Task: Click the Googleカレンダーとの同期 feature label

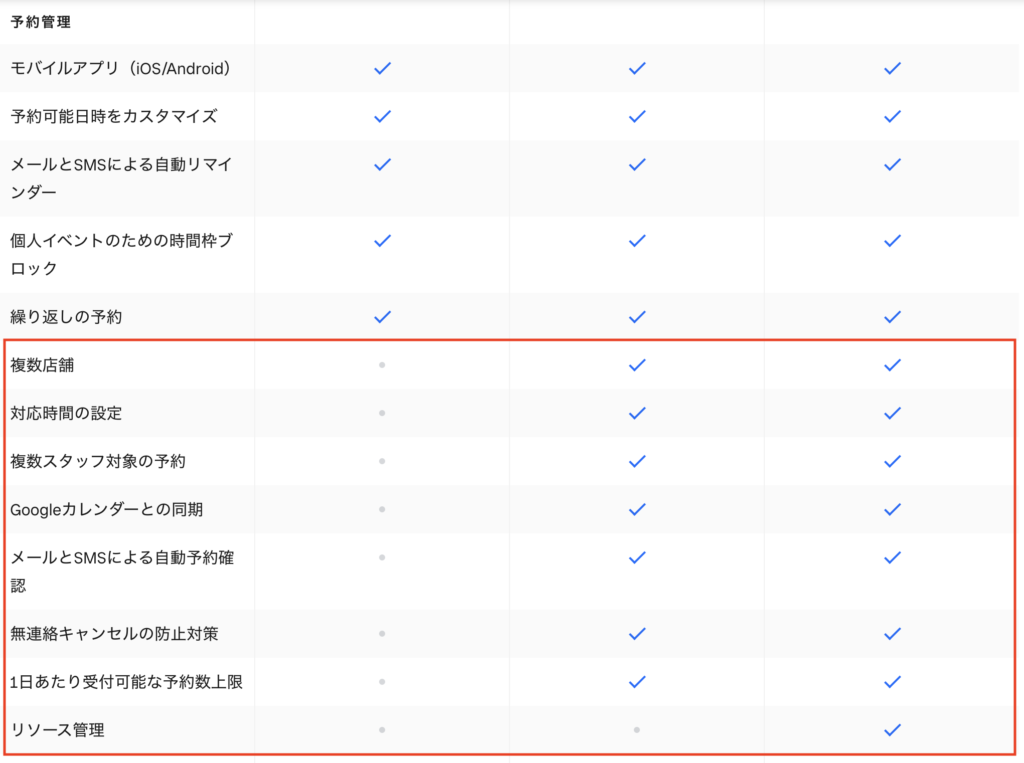Action: point(107,510)
